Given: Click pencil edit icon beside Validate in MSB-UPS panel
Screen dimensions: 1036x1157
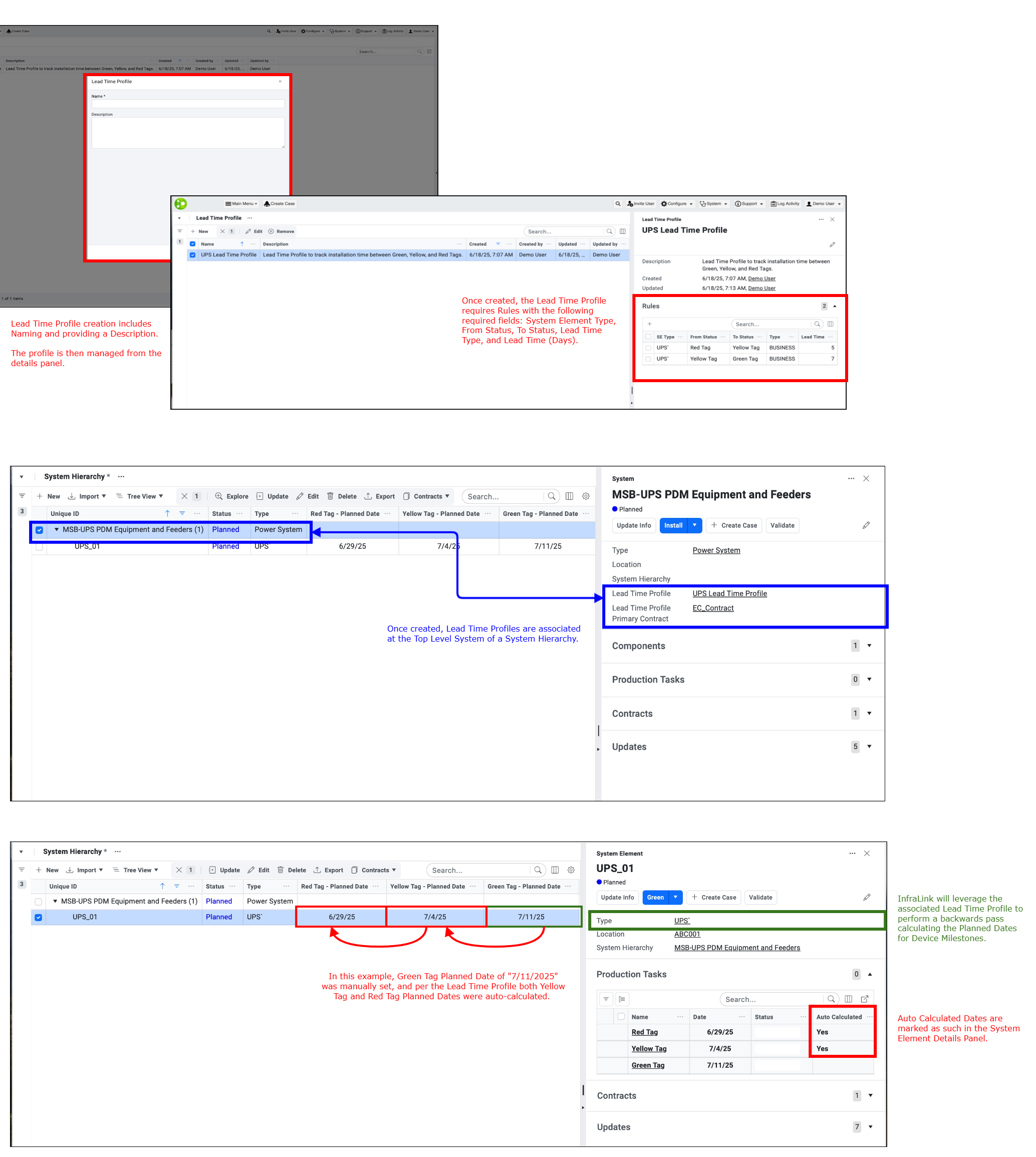Looking at the screenshot, I should [x=866, y=525].
